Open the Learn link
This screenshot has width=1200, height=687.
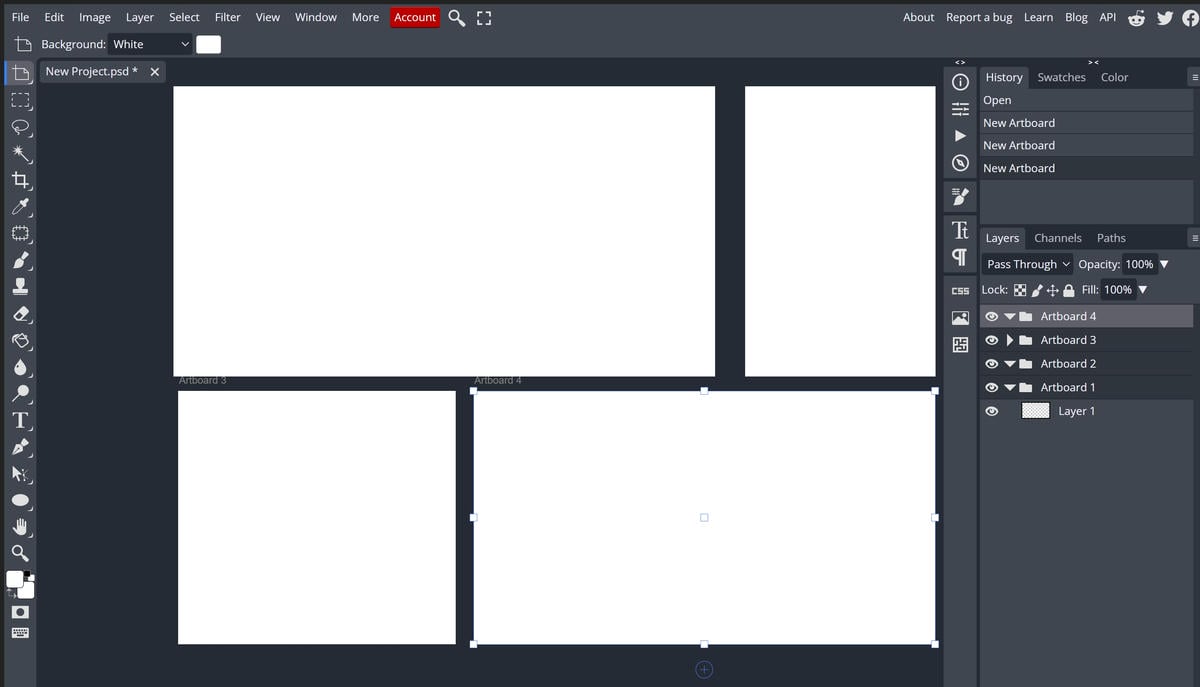click(1038, 17)
